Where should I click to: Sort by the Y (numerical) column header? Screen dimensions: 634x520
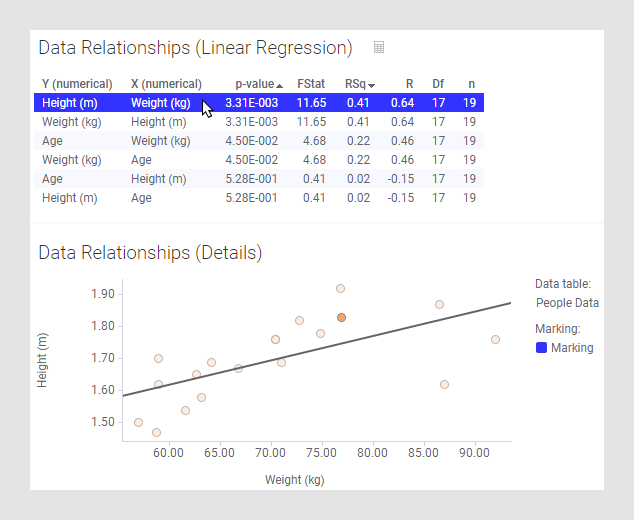pos(77,84)
